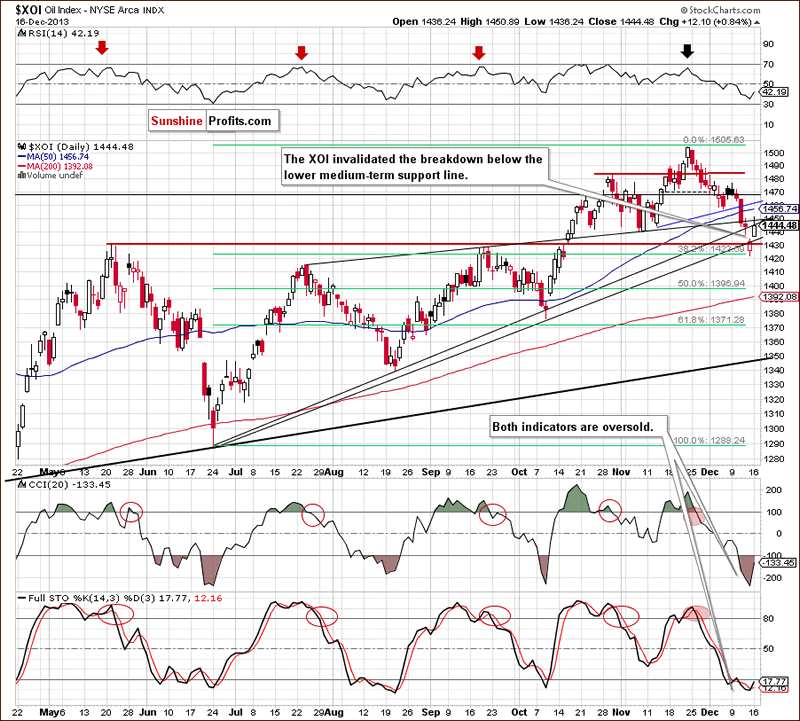The image size is (800, 721).
Task: Click the 1392.08 MA200 price tag
Action: tap(779, 297)
